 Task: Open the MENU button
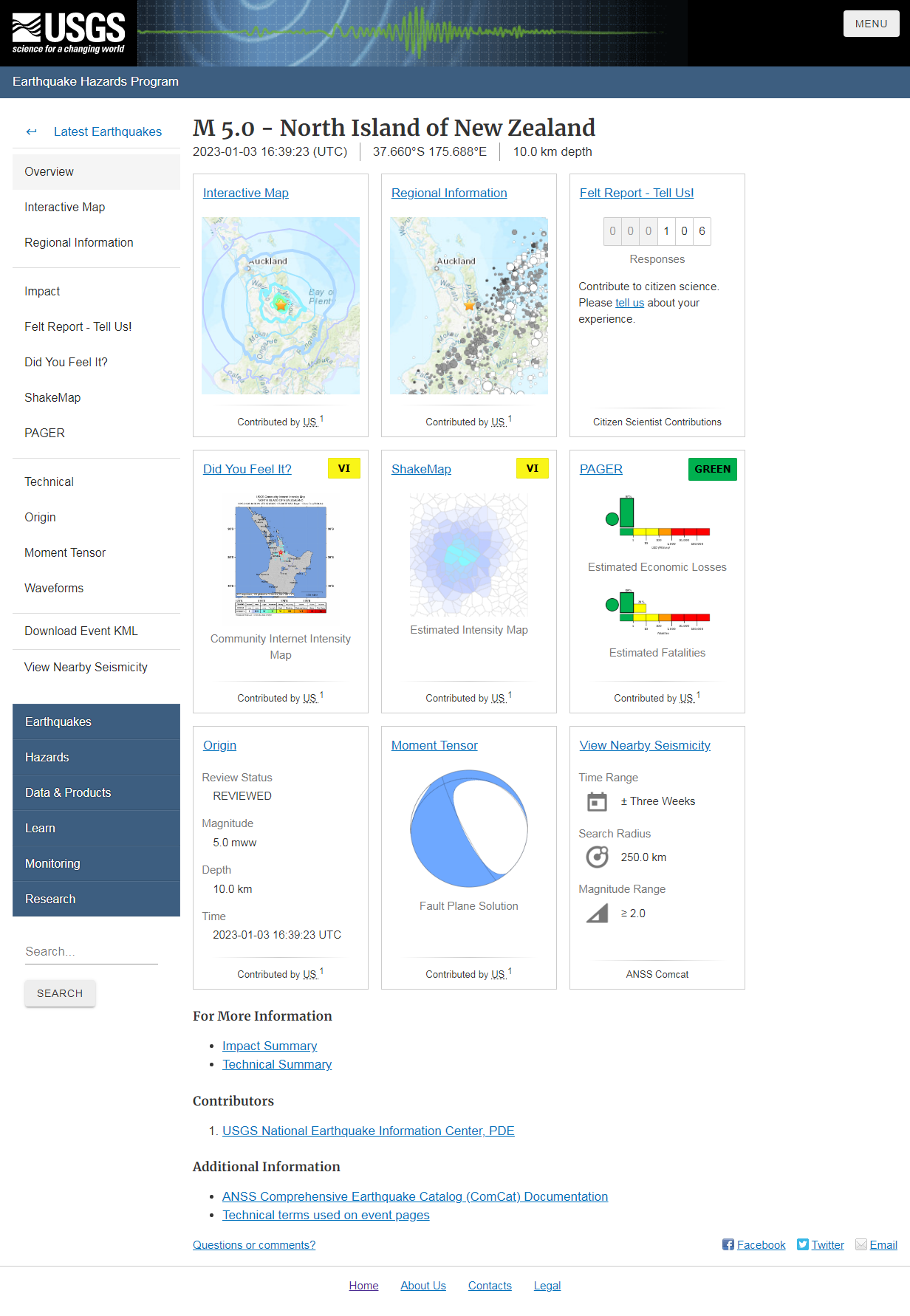(x=872, y=24)
